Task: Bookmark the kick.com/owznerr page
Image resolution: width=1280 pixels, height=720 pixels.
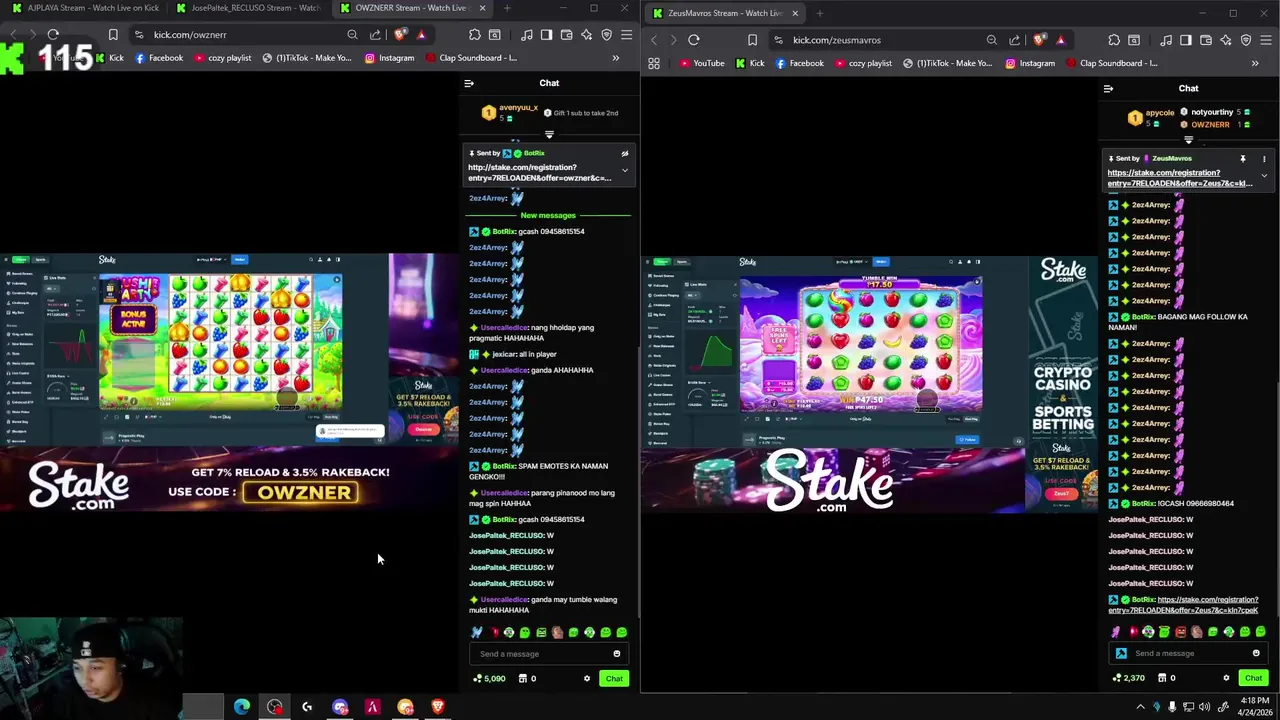Action: [x=113, y=34]
